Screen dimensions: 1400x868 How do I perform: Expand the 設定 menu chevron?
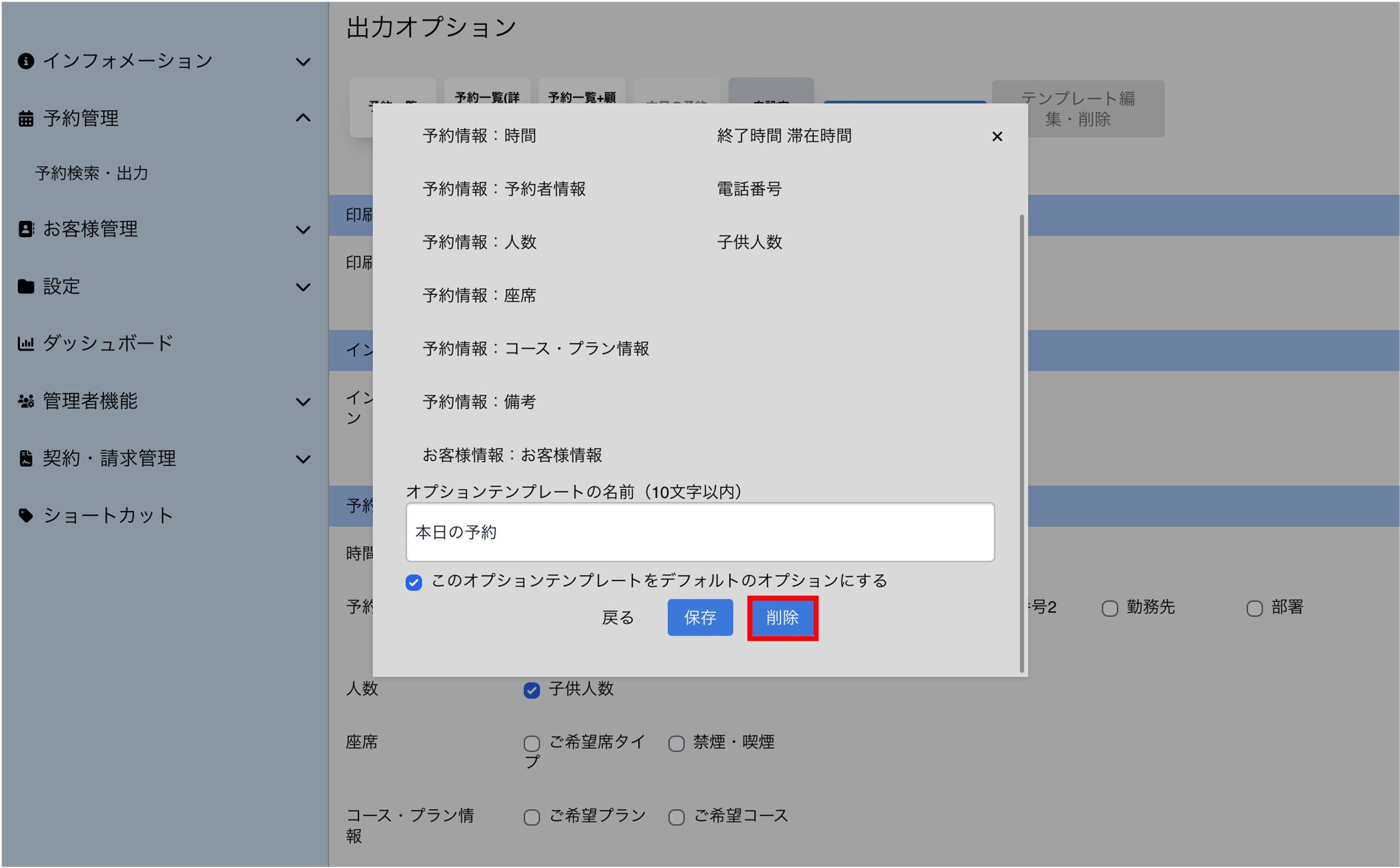coord(303,287)
